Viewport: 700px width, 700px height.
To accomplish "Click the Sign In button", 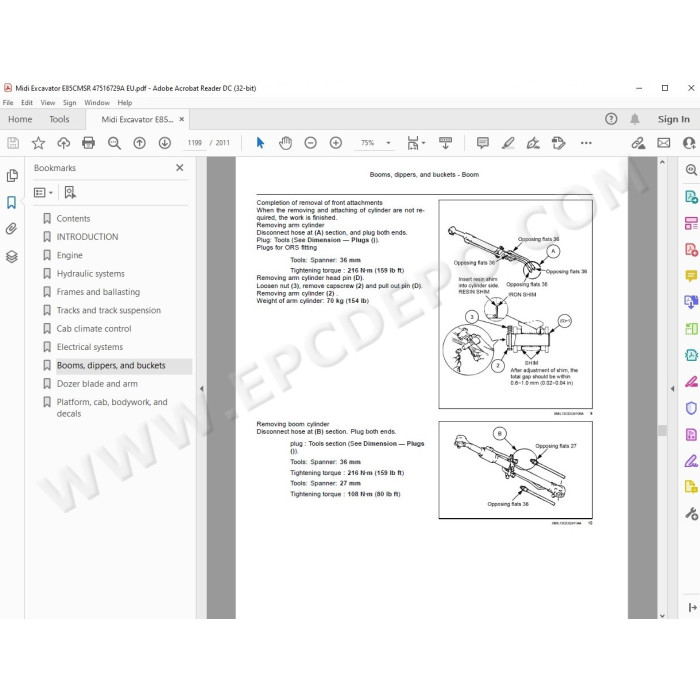I will [x=673, y=119].
